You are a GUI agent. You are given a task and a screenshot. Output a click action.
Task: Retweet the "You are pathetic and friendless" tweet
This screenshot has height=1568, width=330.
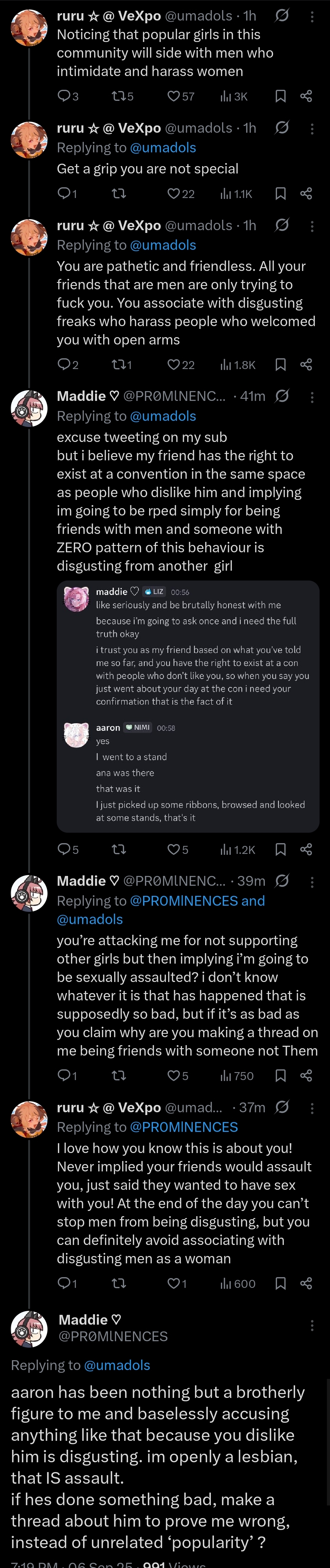click(119, 365)
